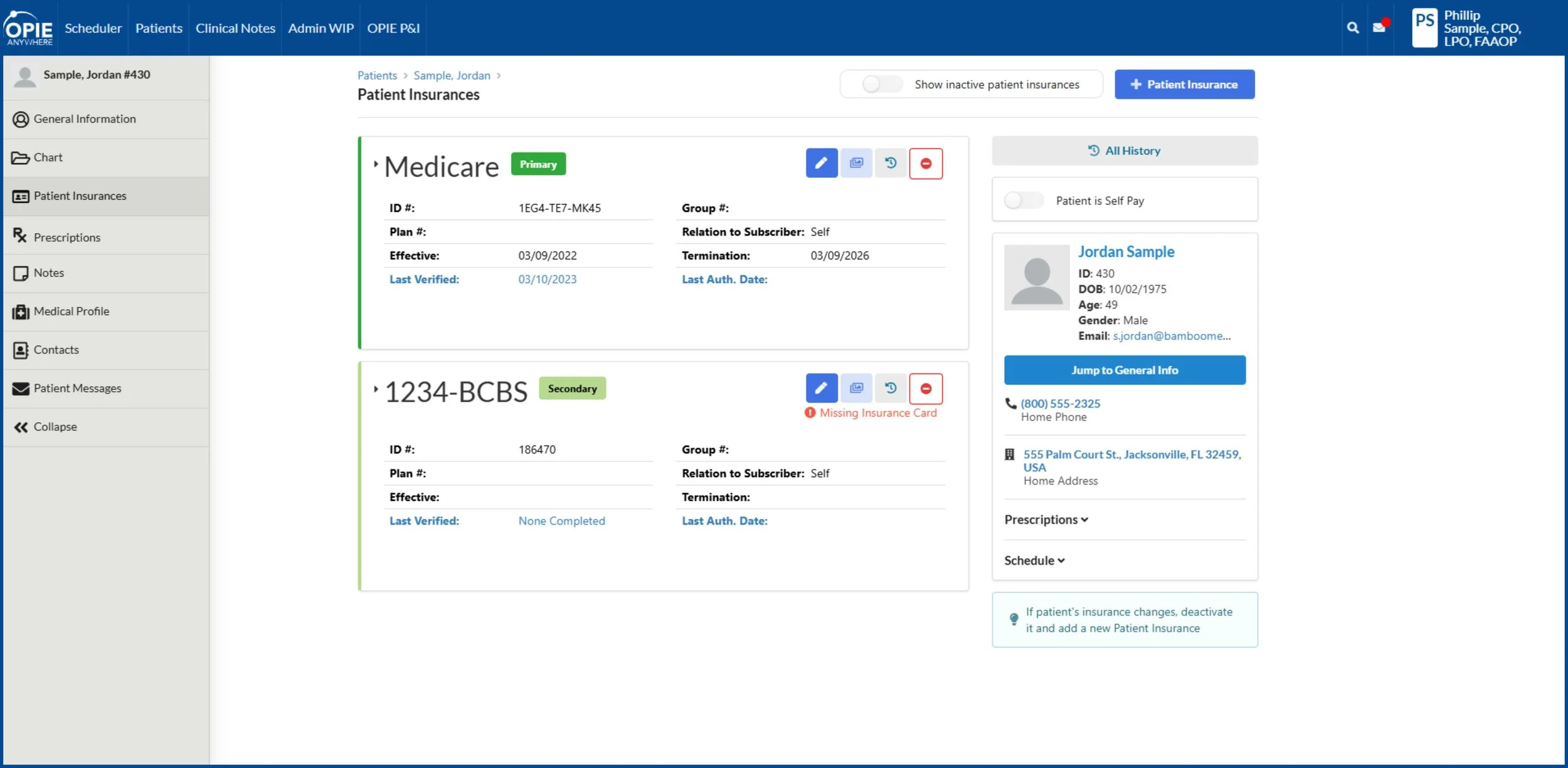This screenshot has width=1568, height=768.
Task: Click Jordan Sample's profile photo placeholder
Action: (1036, 277)
